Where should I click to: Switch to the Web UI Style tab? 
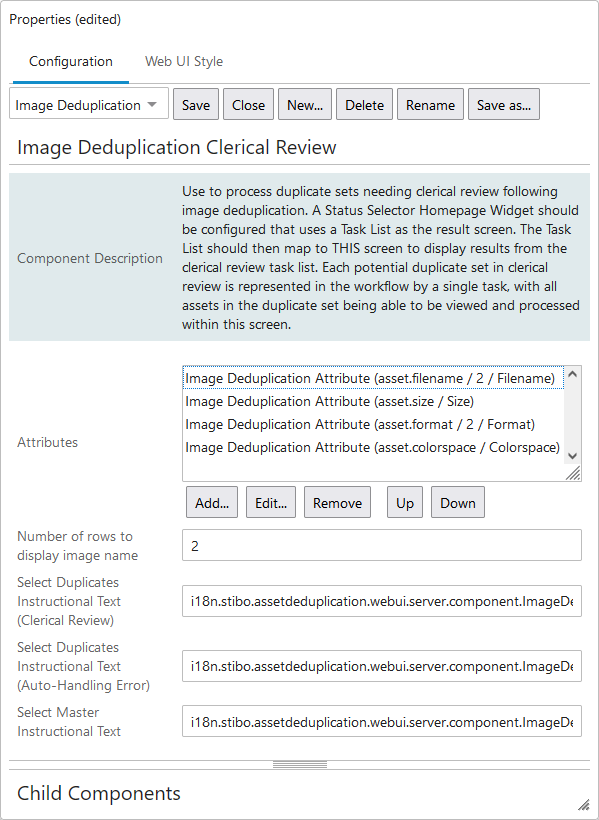pos(184,62)
